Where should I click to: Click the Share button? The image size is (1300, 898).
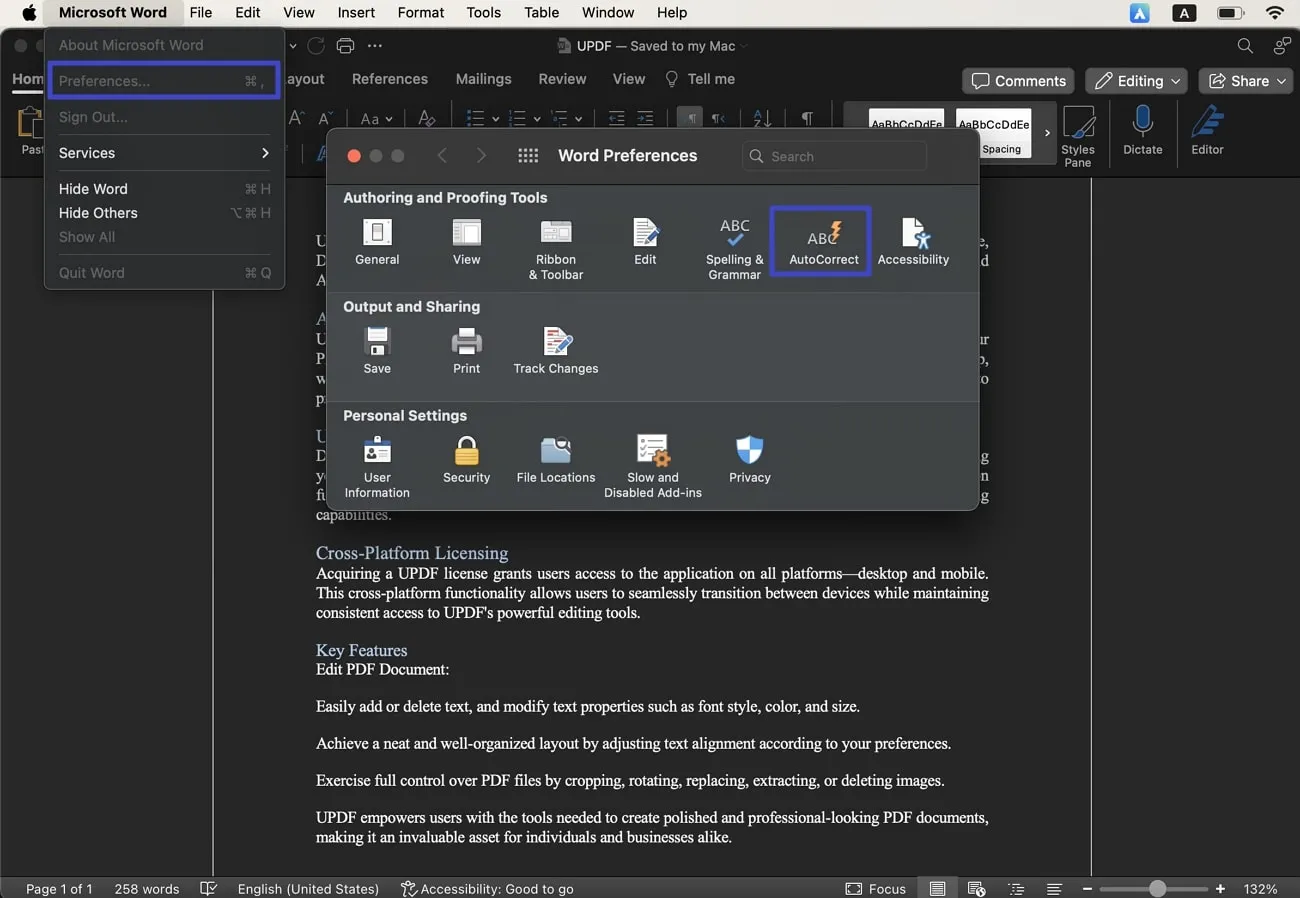tap(1245, 81)
